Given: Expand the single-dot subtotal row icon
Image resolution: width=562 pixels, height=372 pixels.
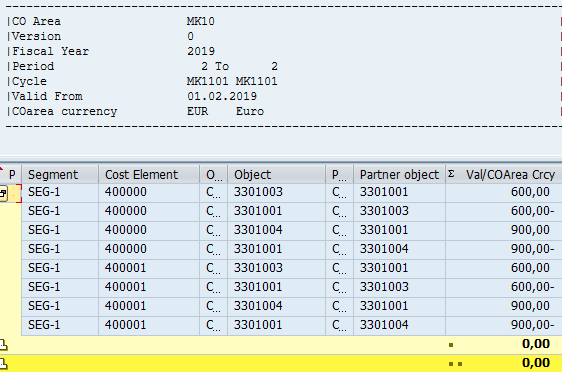Looking at the screenshot, I should [x=4, y=345].
